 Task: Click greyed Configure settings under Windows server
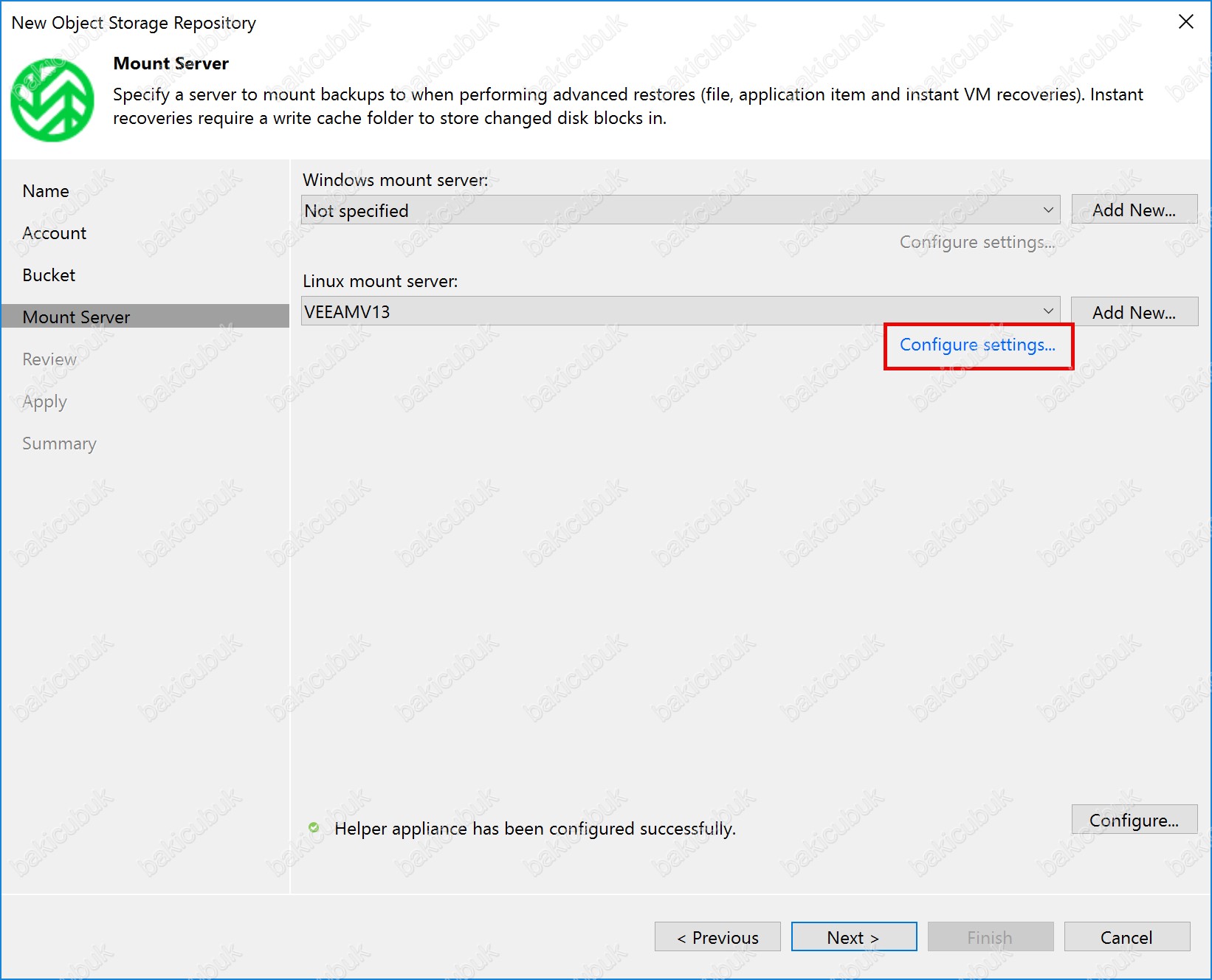click(977, 242)
